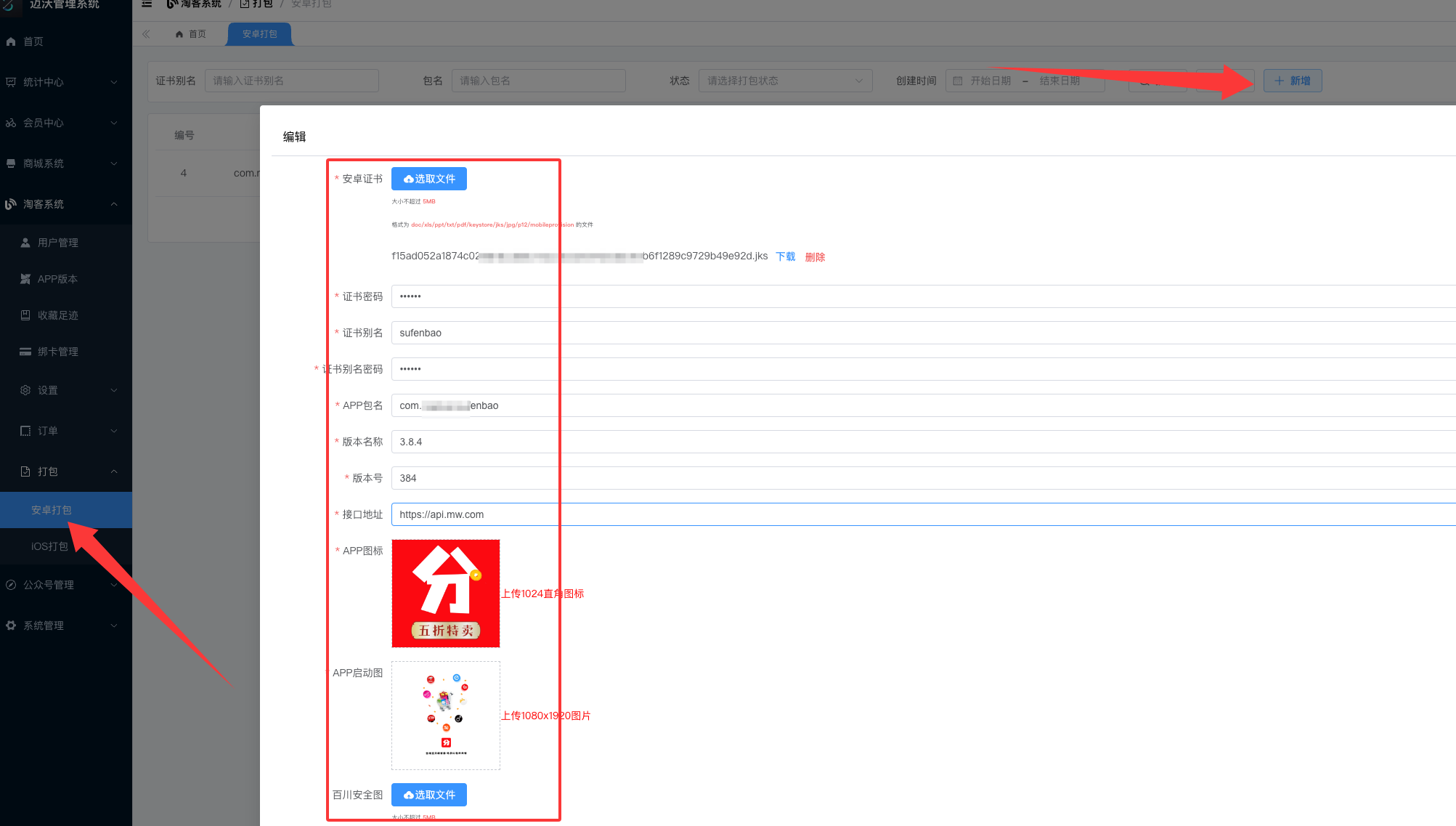The image size is (1456, 826).
Task: Open the 打包状态 dropdown
Action: click(784, 81)
